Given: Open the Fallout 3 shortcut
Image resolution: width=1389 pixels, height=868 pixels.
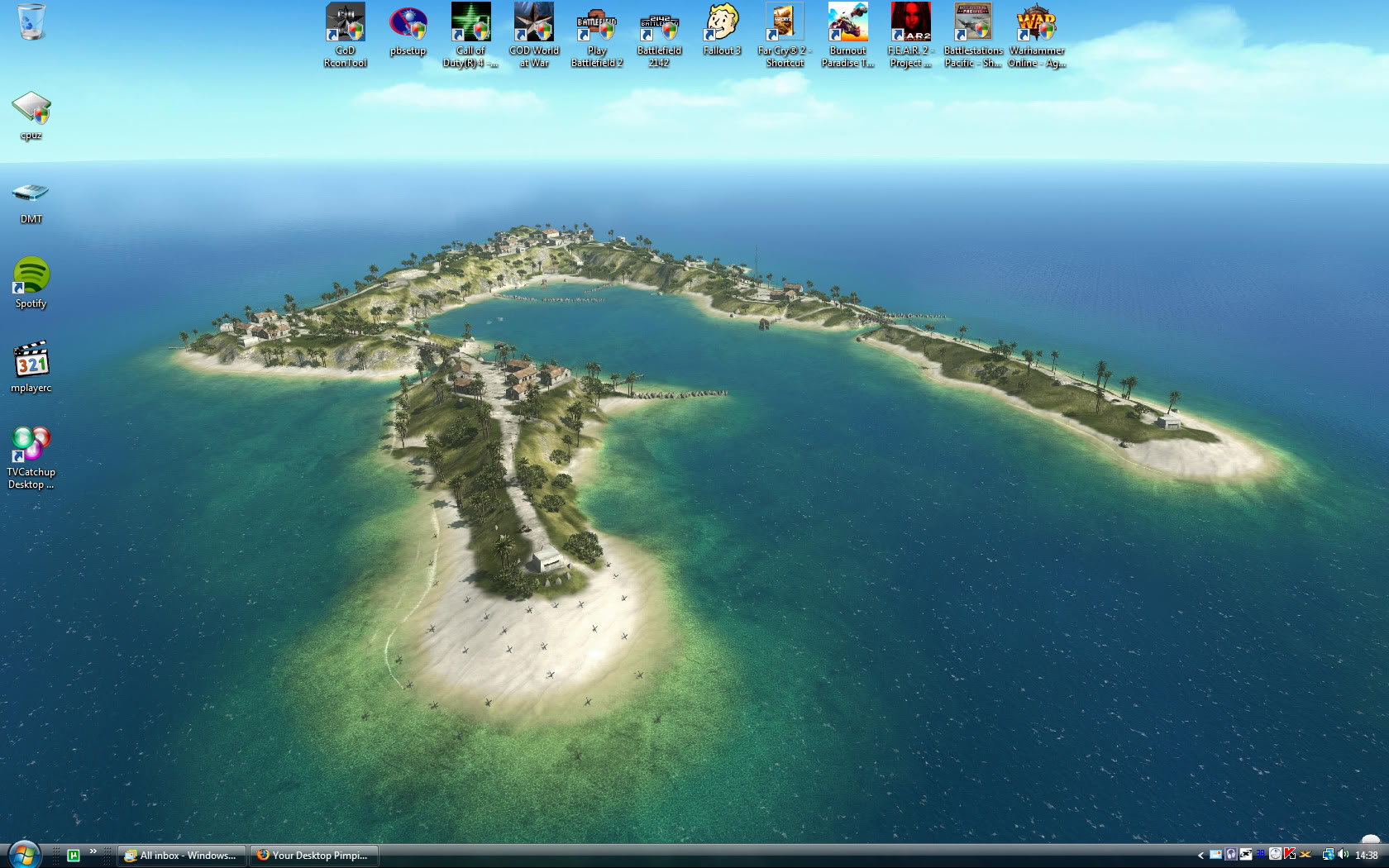Looking at the screenshot, I should [722, 23].
